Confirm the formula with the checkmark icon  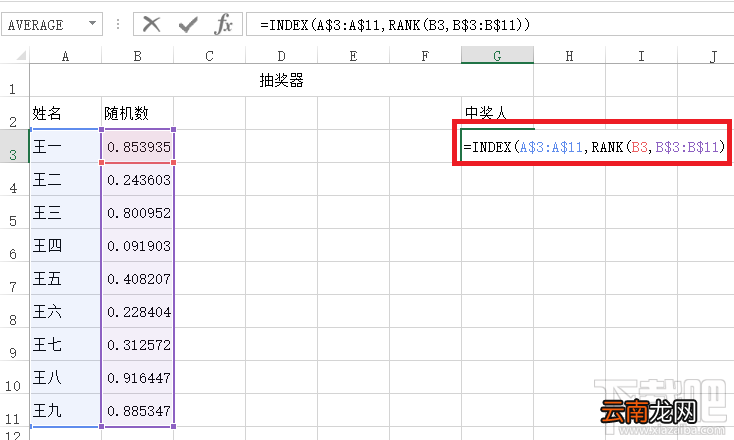coord(188,24)
